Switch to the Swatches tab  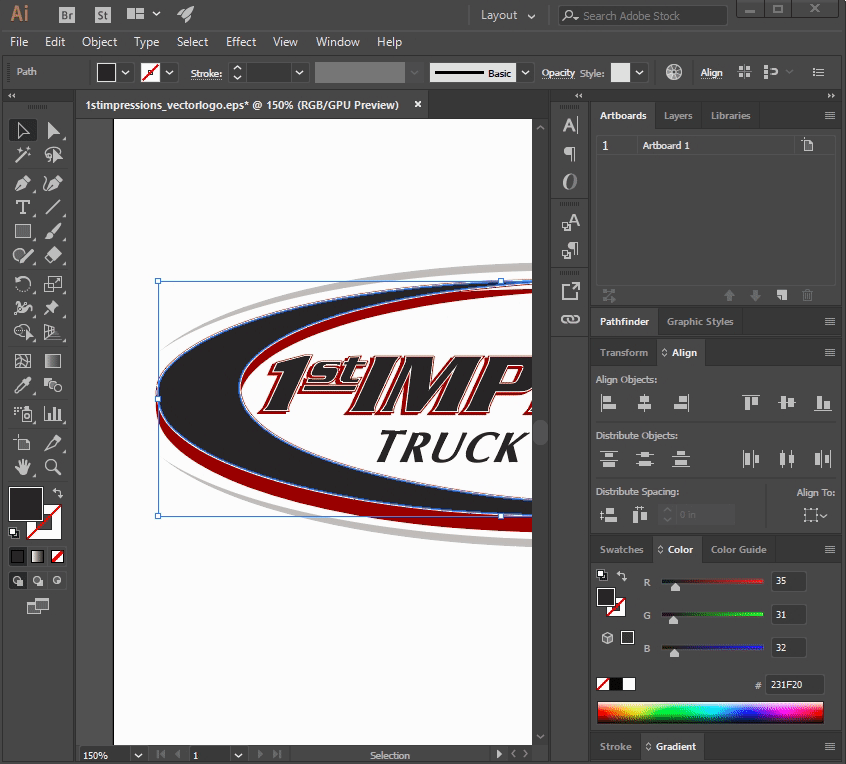(622, 549)
